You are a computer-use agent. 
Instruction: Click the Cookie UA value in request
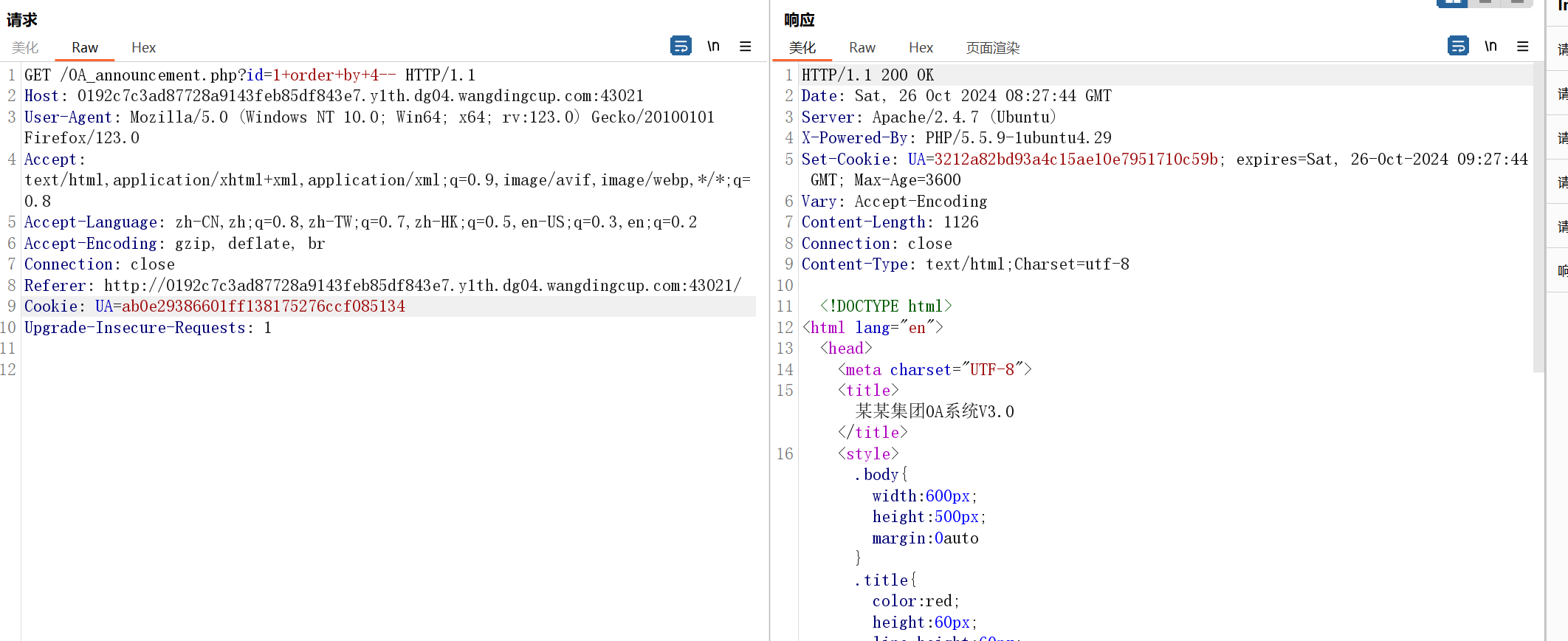coord(264,306)
